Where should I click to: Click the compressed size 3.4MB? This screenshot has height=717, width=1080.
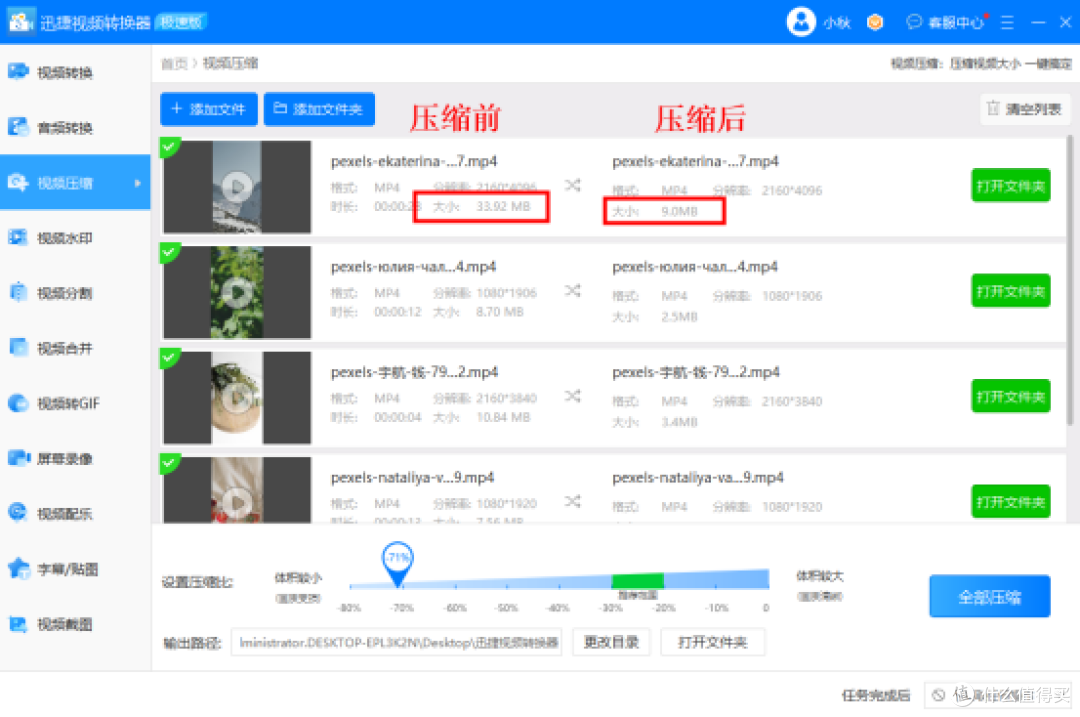coord(679,422)
